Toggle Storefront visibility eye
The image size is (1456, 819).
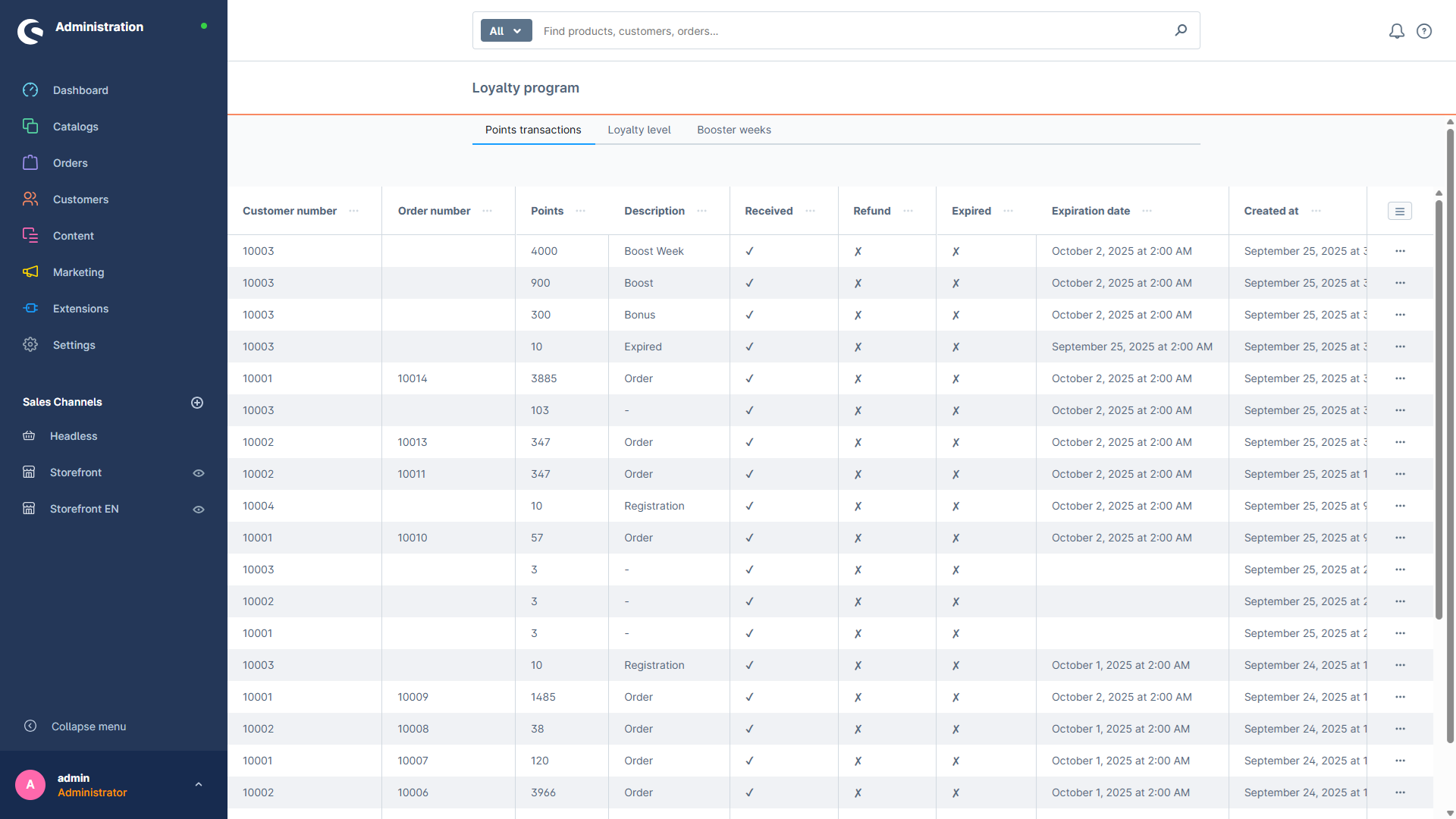pyautogui.click(x=199, y=473)
